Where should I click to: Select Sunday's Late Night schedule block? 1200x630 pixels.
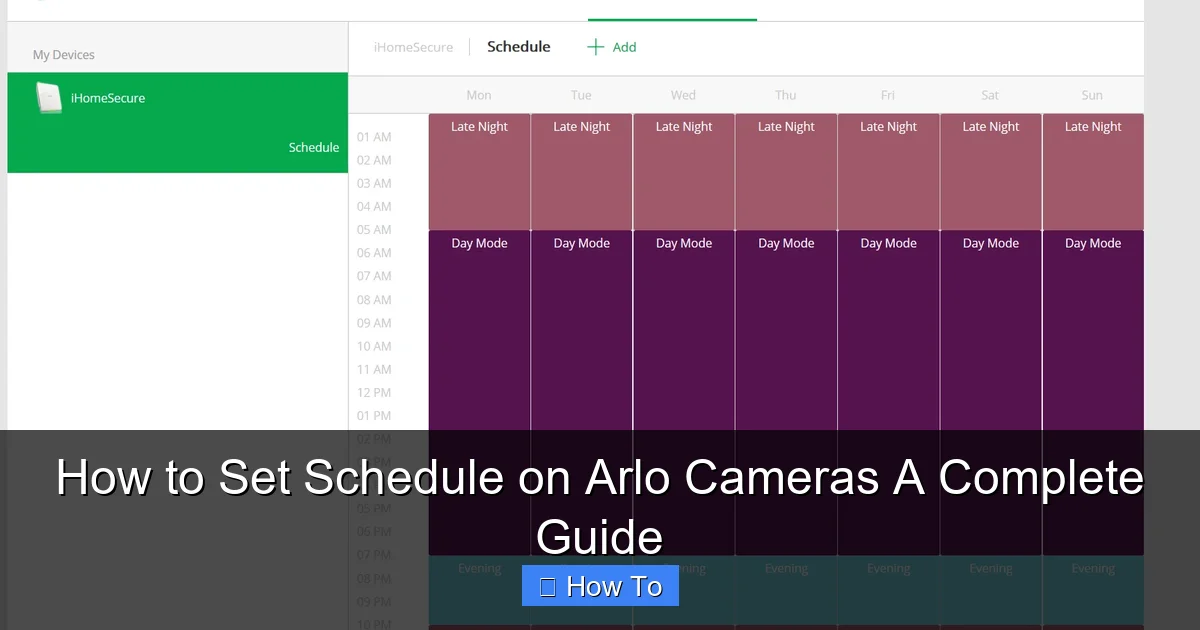1092,170
